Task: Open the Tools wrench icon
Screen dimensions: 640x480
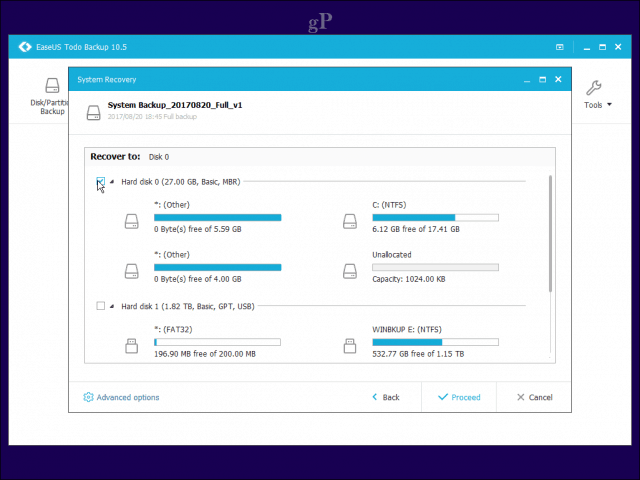Action: coord(593,88)
